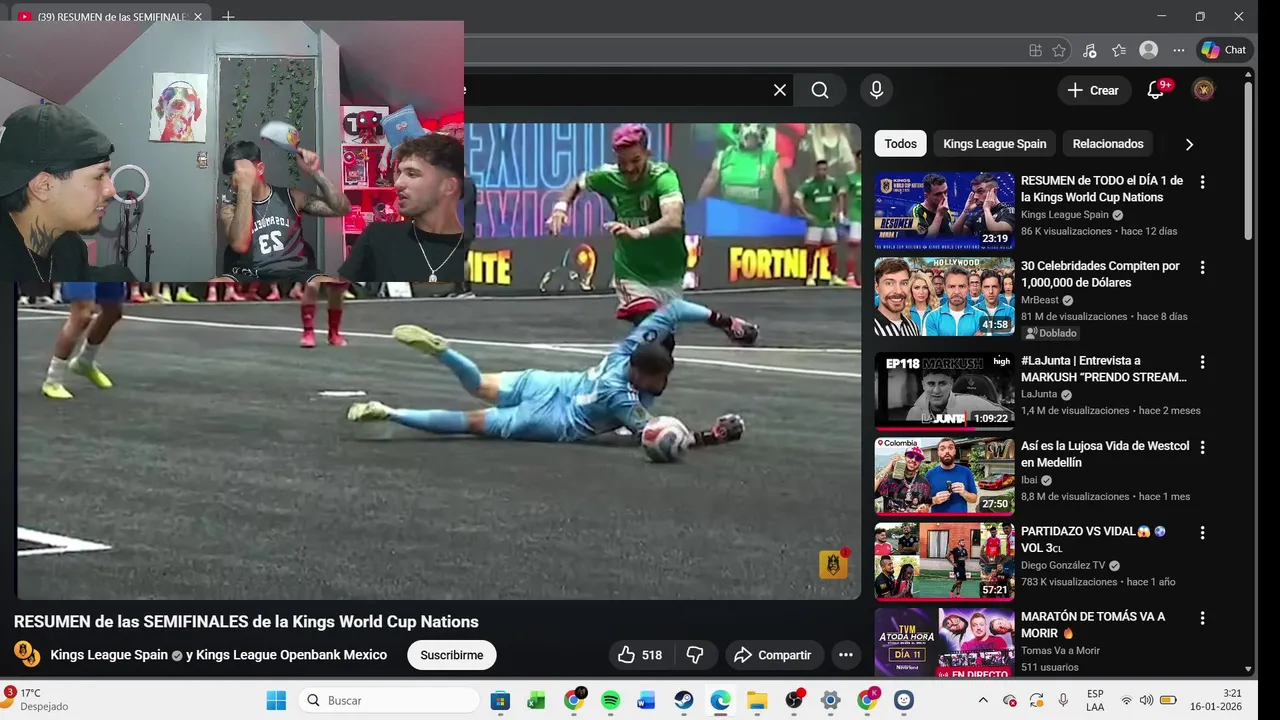Open Westcol en Medellín video thumbnail
This screenshot has width=1280, height=720.
944,475
